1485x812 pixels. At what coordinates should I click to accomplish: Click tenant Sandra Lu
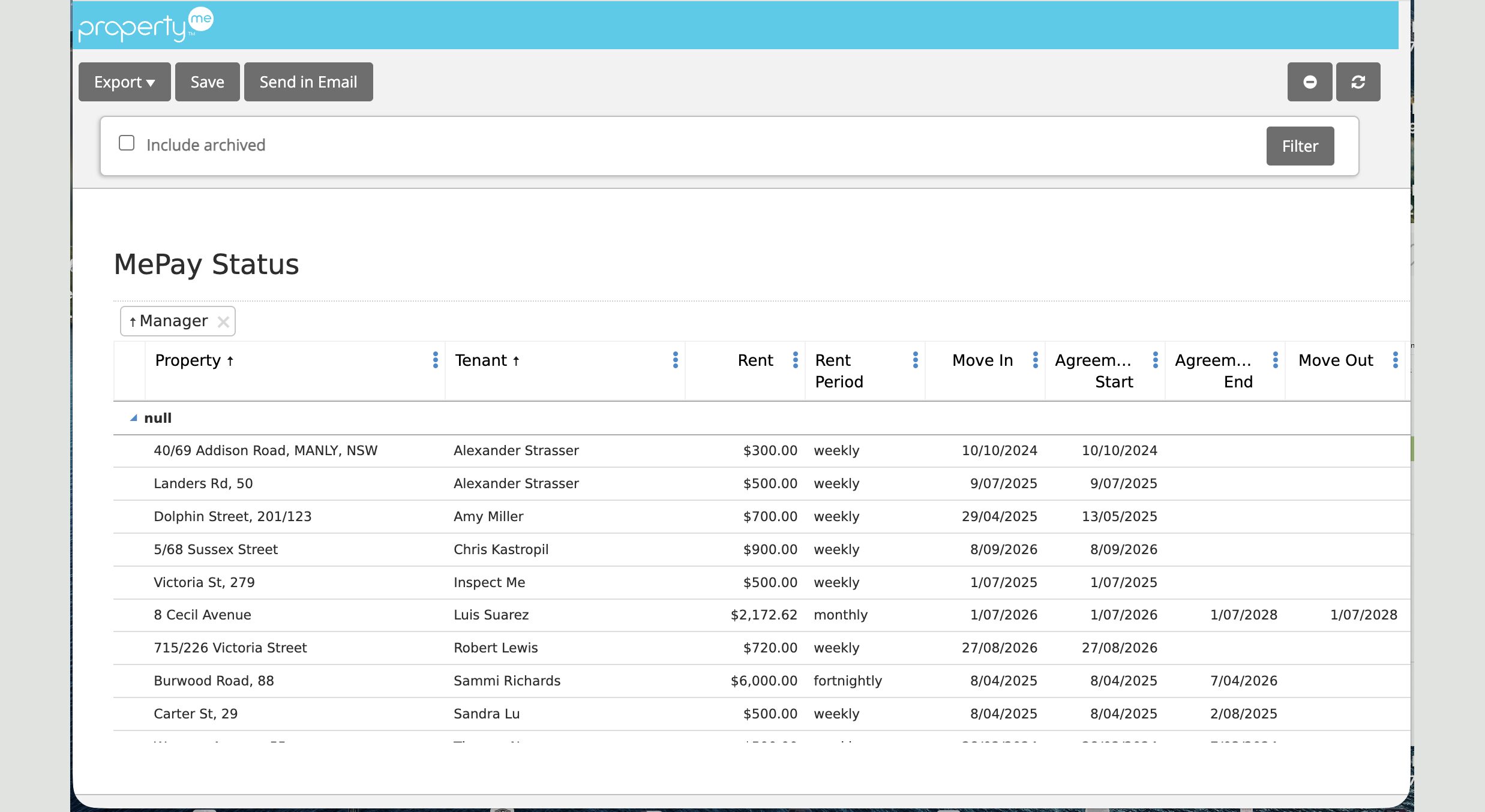[x=487, y=714]
